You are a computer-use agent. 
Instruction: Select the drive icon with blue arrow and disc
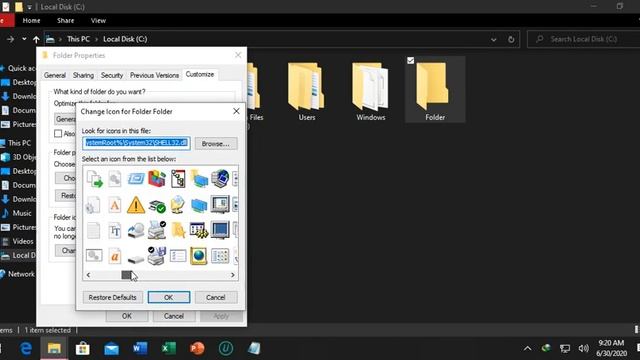136,231
